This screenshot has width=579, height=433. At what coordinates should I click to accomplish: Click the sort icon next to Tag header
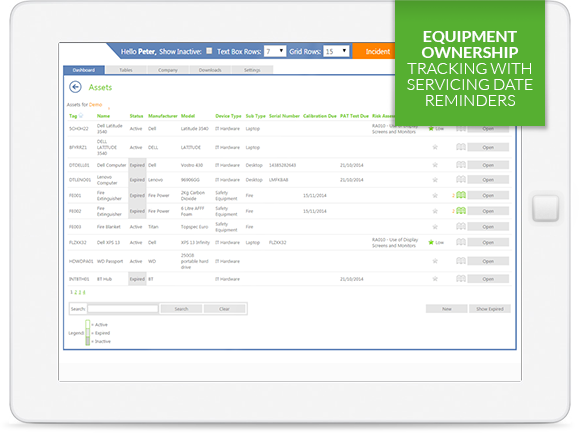[x=81, y=116]
